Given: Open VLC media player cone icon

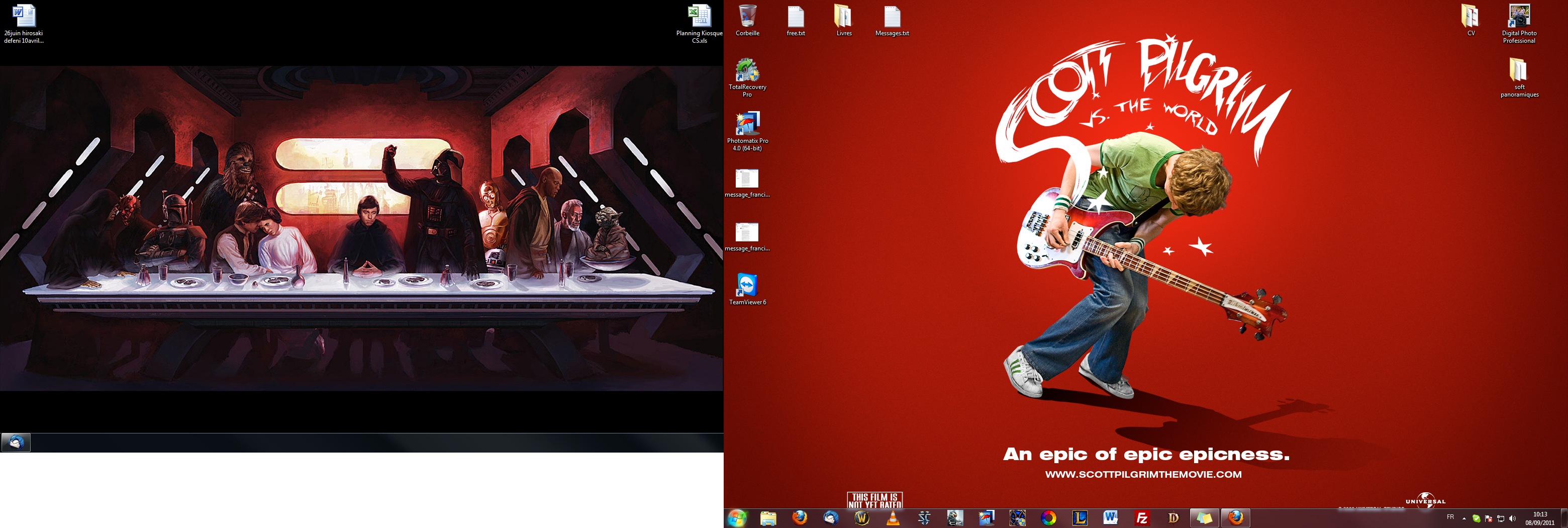Looking at the screenshot, I should 893,518.
